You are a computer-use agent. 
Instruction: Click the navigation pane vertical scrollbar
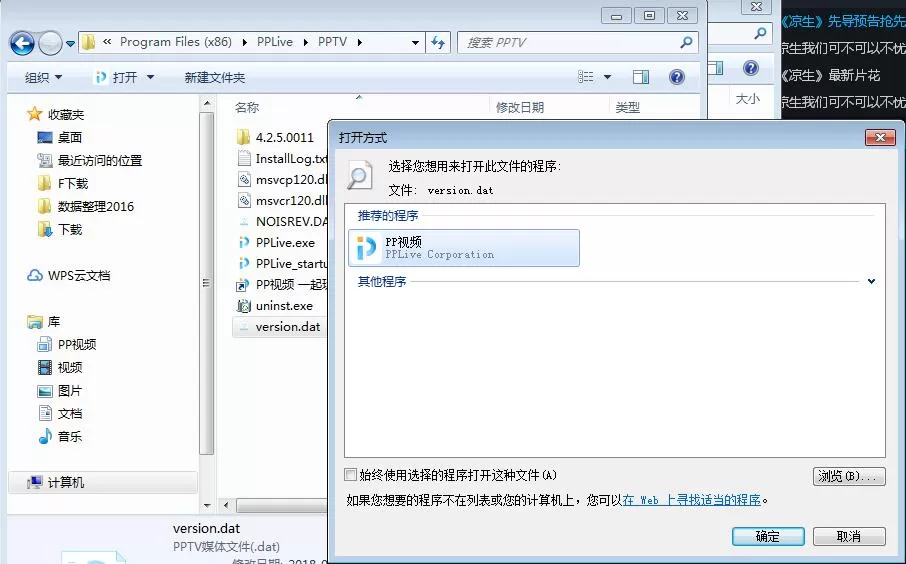click(206, 283)
